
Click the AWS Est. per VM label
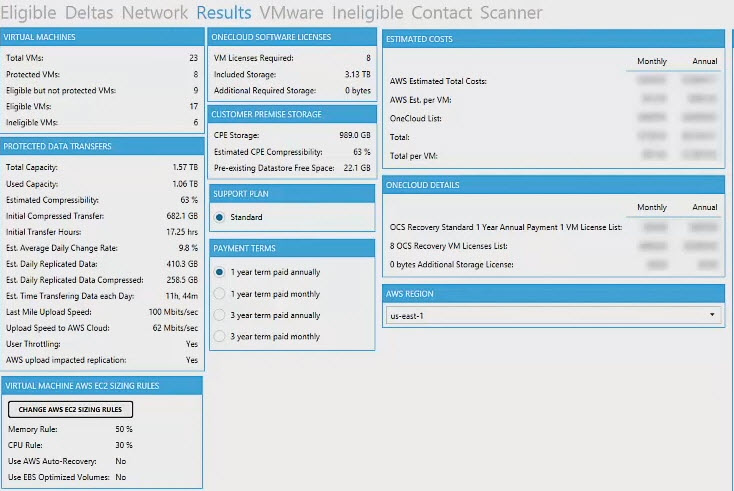[x=420, y=100]
